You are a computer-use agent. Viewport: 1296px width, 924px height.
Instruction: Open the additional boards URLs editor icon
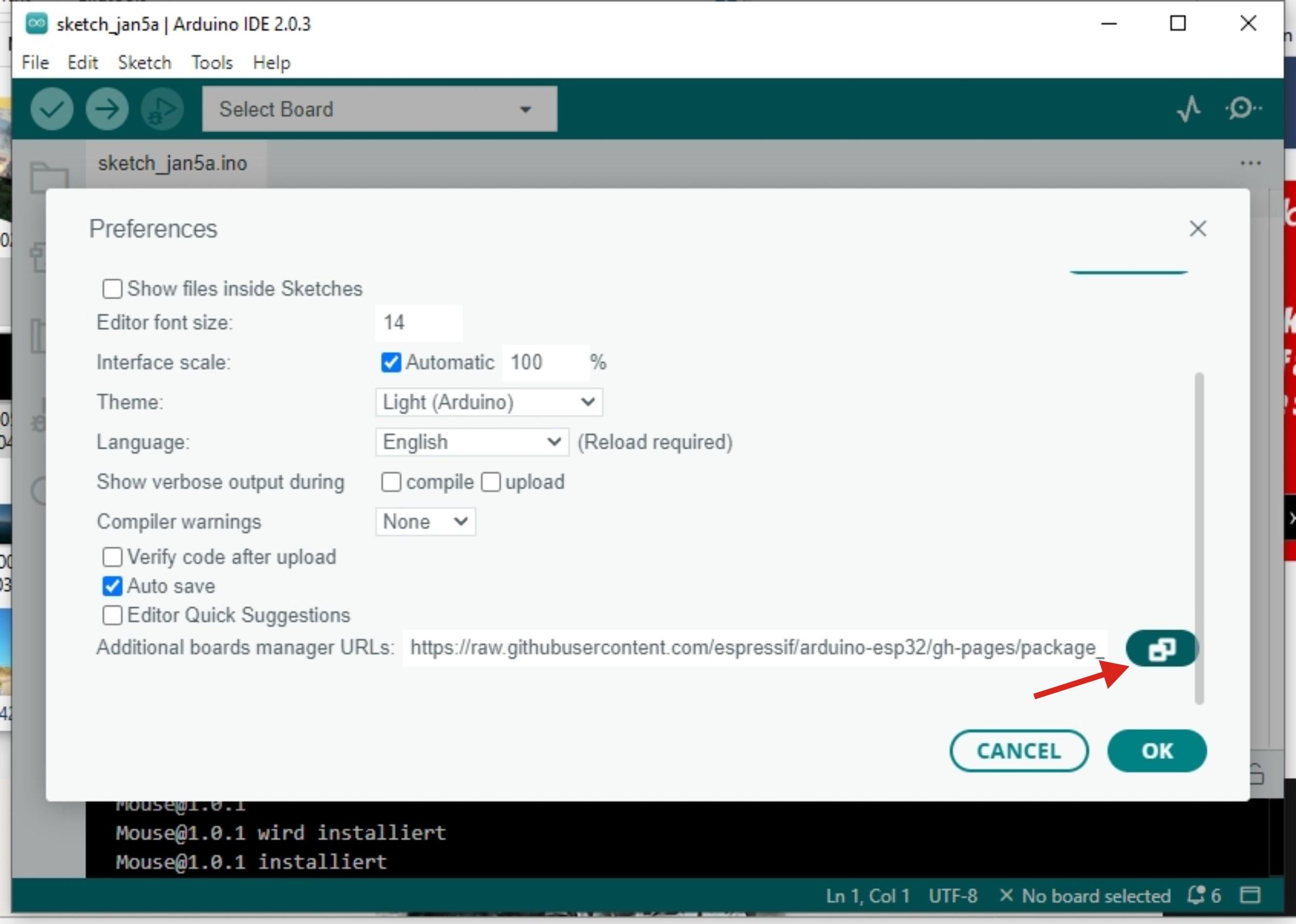(x=1161, y=648)
